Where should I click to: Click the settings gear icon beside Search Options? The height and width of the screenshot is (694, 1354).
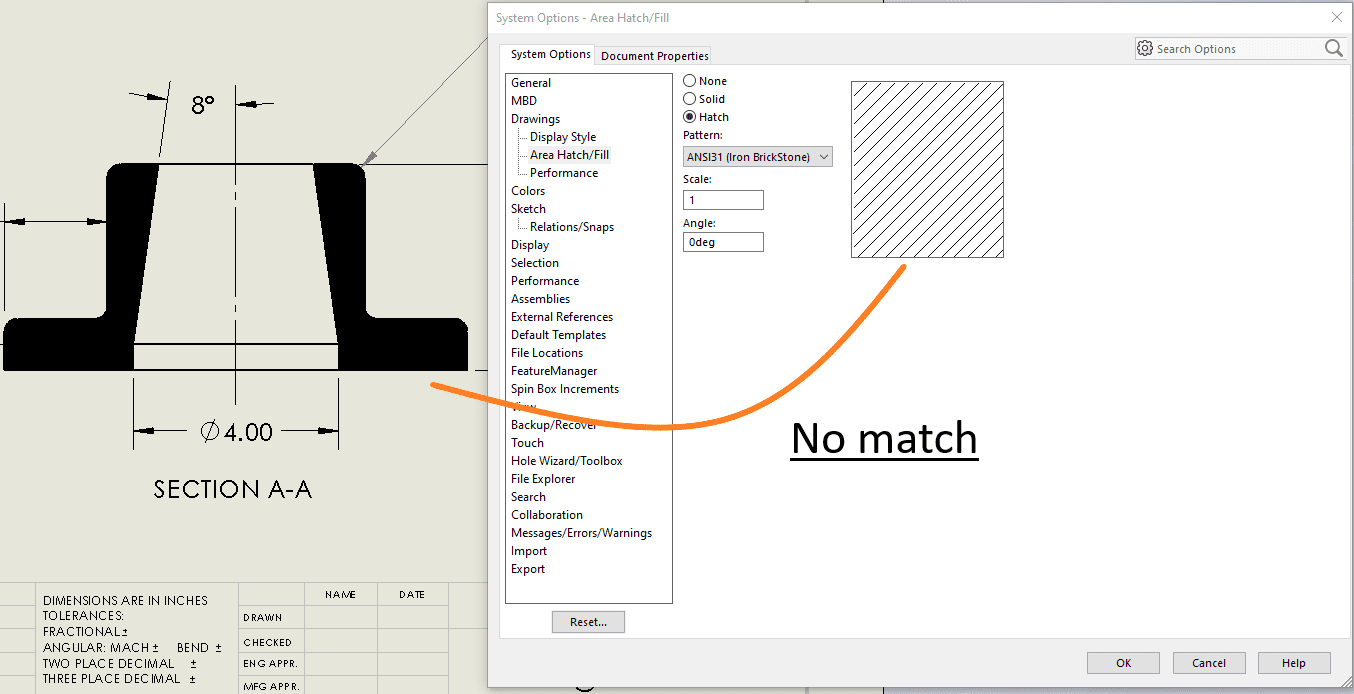click(1143, 47)
